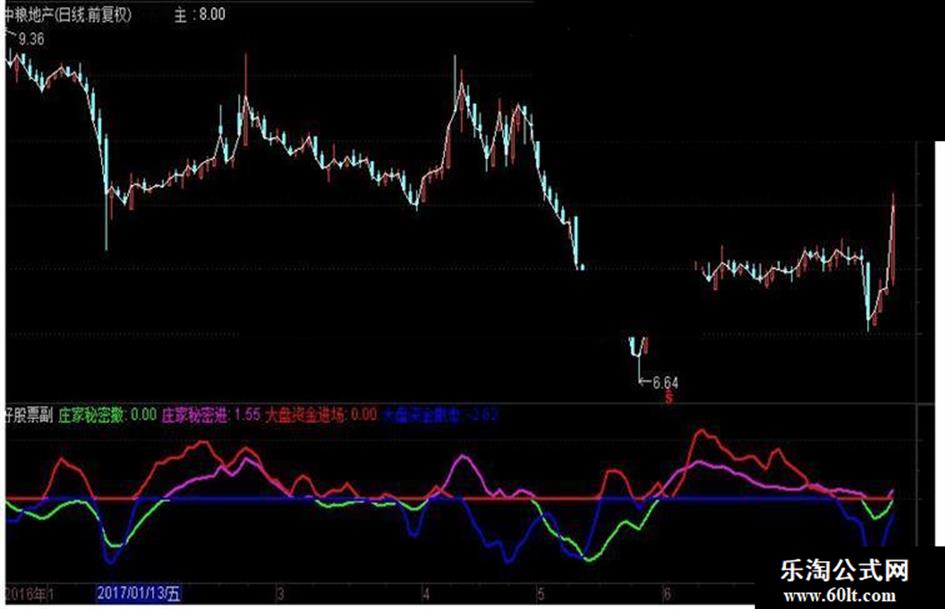Click the 2016年 label on the time axis
This screenshot has width=945, height=609.
[x=27, y=593]
